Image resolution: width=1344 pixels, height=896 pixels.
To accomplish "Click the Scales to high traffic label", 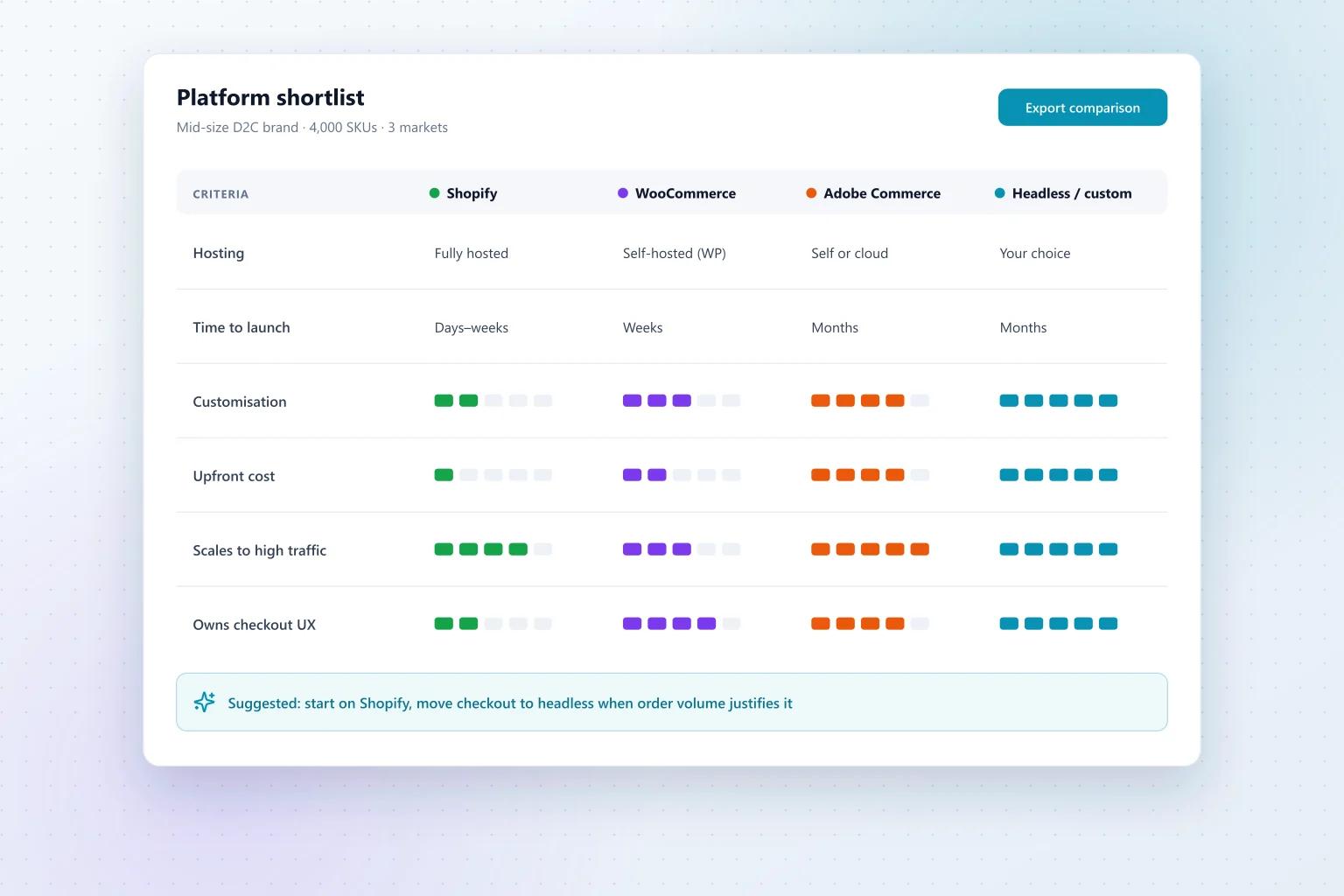I will tap(260, 550).
